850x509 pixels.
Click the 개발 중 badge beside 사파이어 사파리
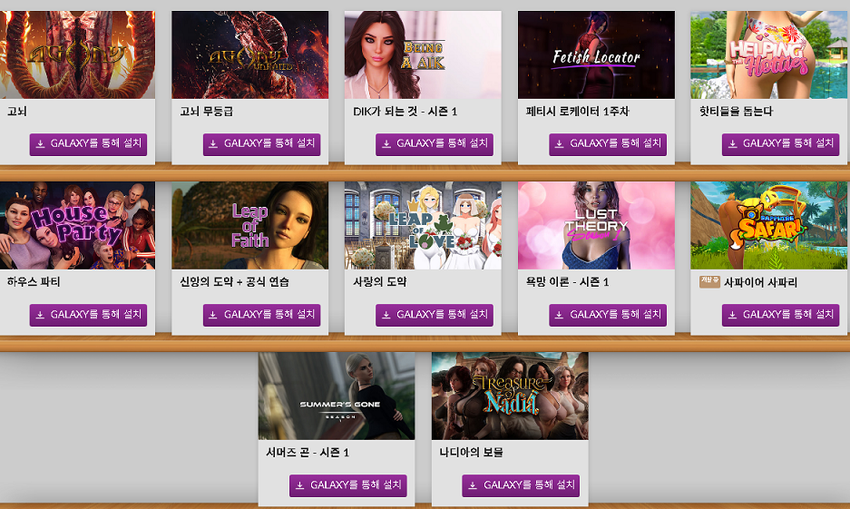709,282
